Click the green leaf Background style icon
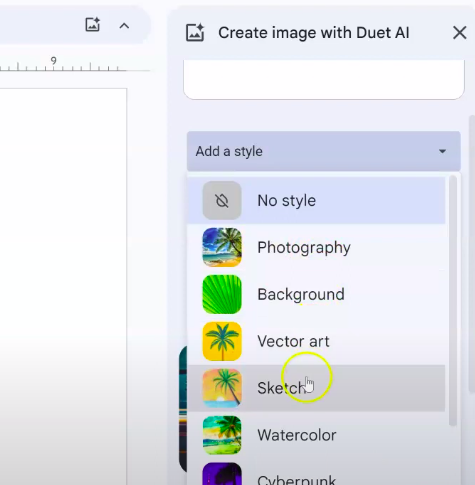The width and height of the screenshot is (475, 485). tap(222, 294)
